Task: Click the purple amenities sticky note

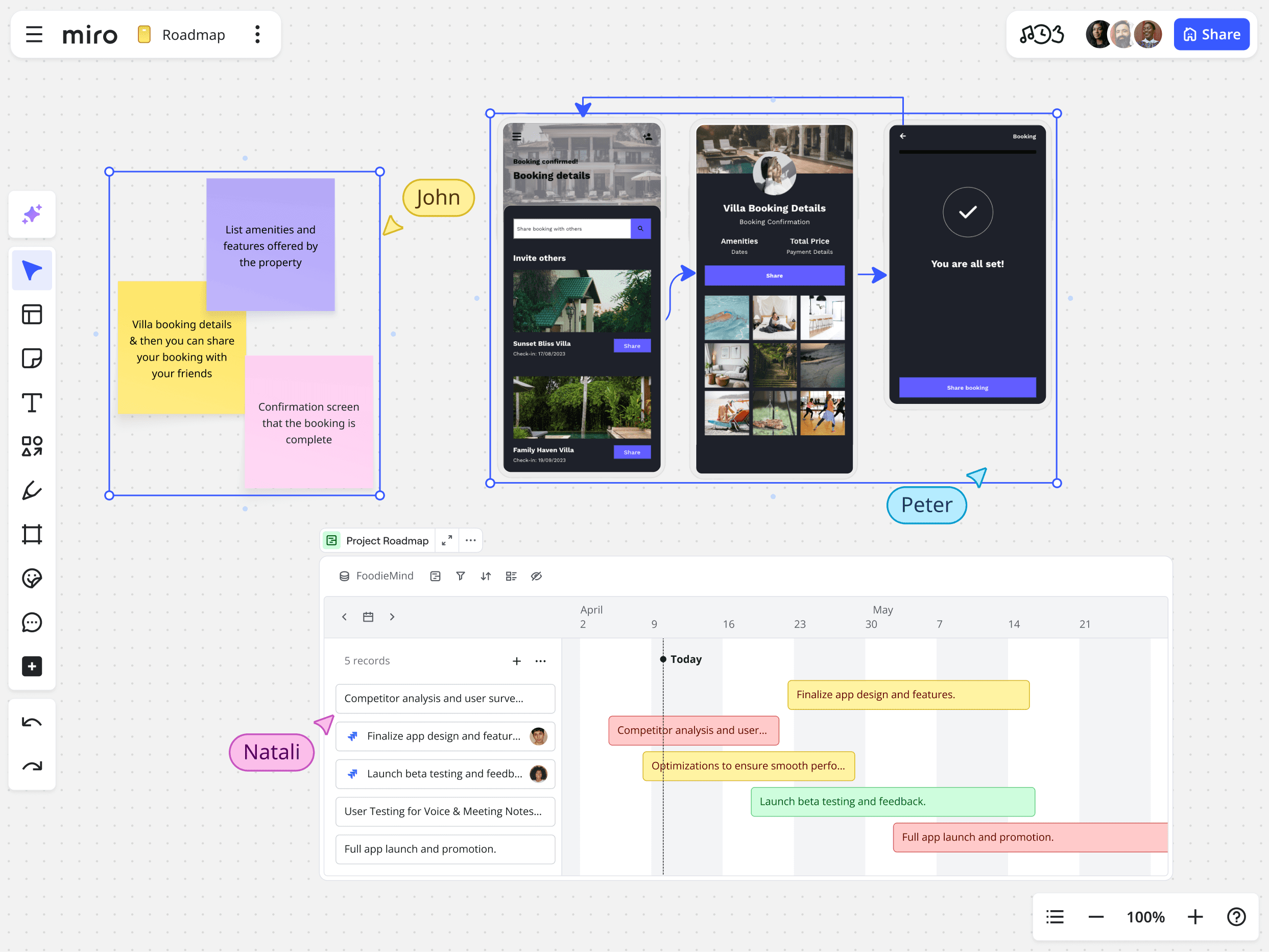Action: point(270,245)
